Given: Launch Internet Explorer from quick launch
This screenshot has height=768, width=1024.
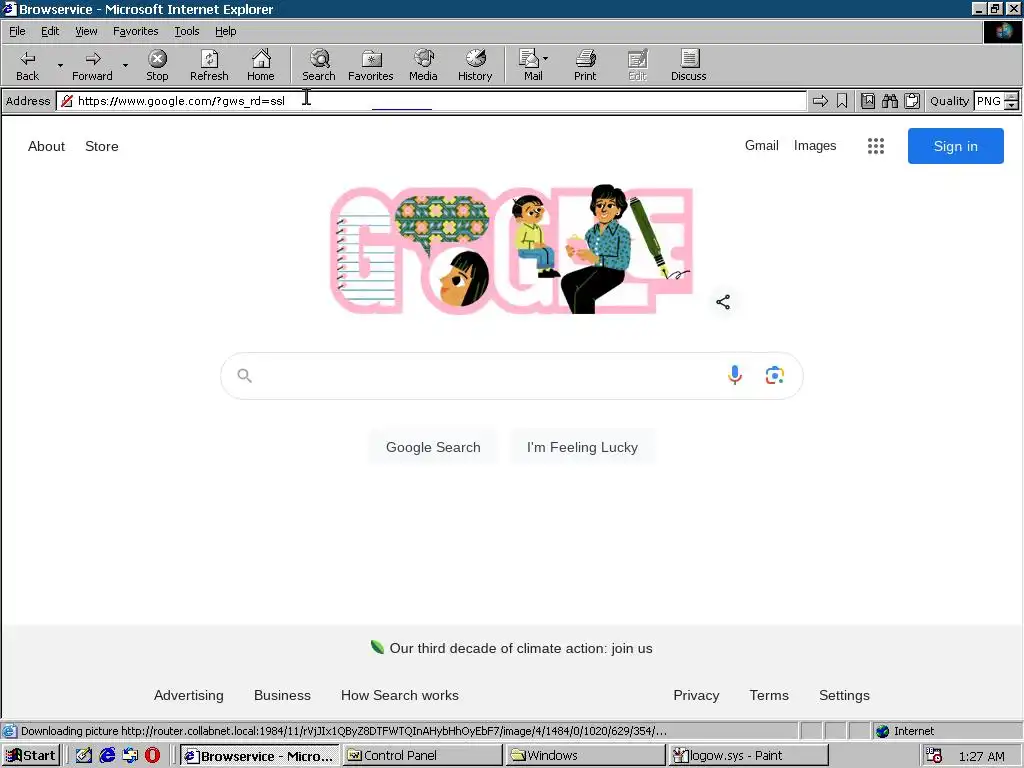Looking at the screenshot, I should (x=107, y=755).
